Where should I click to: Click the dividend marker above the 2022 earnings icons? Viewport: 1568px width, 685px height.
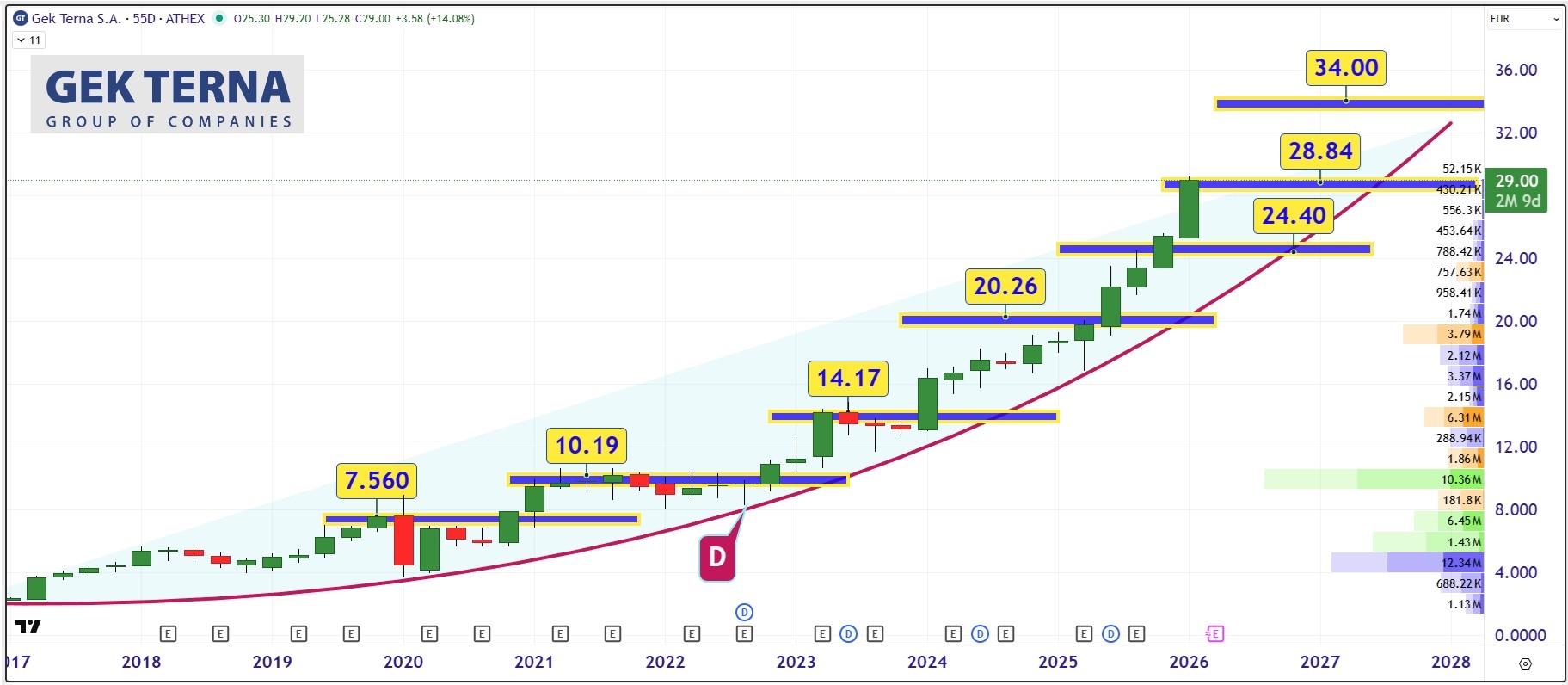(744, 612)
